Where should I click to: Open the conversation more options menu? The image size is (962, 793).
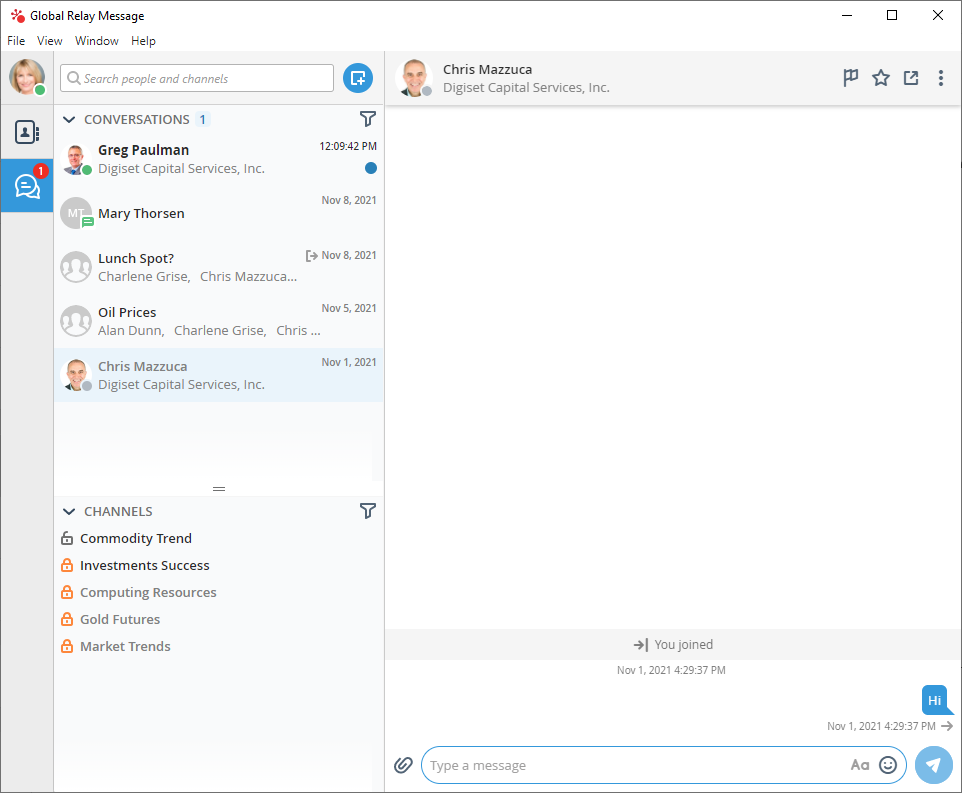(941, 78)
